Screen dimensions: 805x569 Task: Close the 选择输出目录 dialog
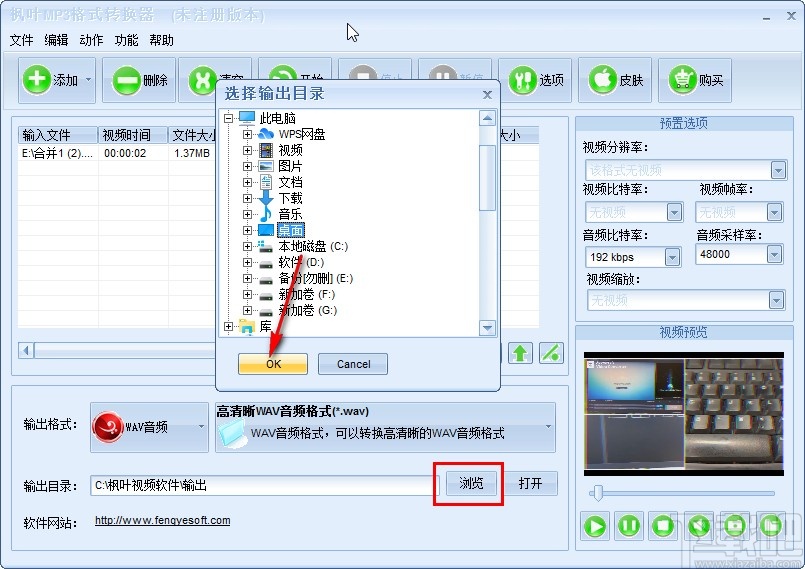click(x=488, y=94)
